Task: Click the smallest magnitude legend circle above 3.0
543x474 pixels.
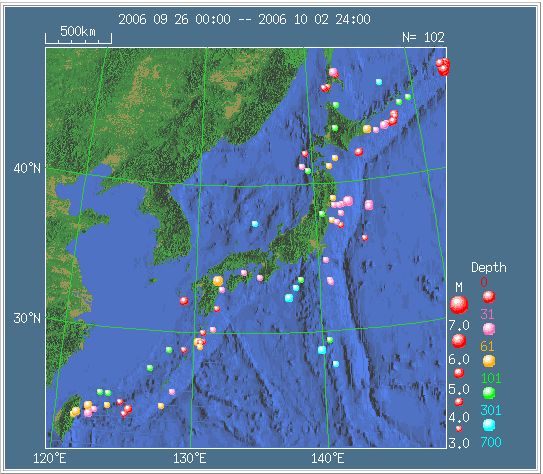Action: coord(459,429)
